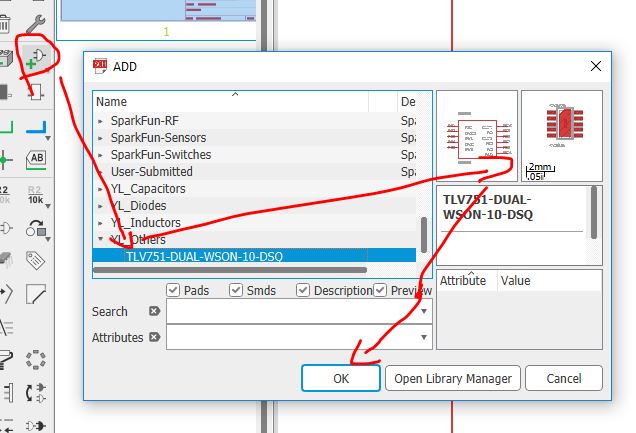This screenshot has width=636, height=433.
Task: Expand the YL_Capacitors library node
Action: point(100,189)
